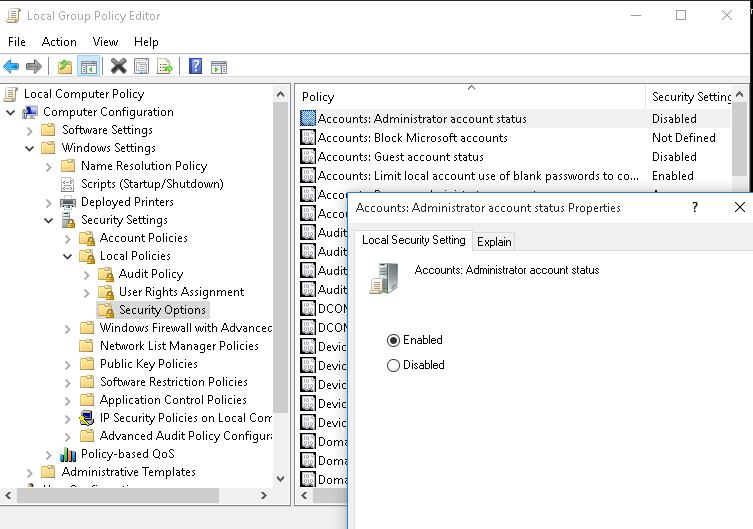Click the Back arrow toolbar icon

click(x=11, y=67)
